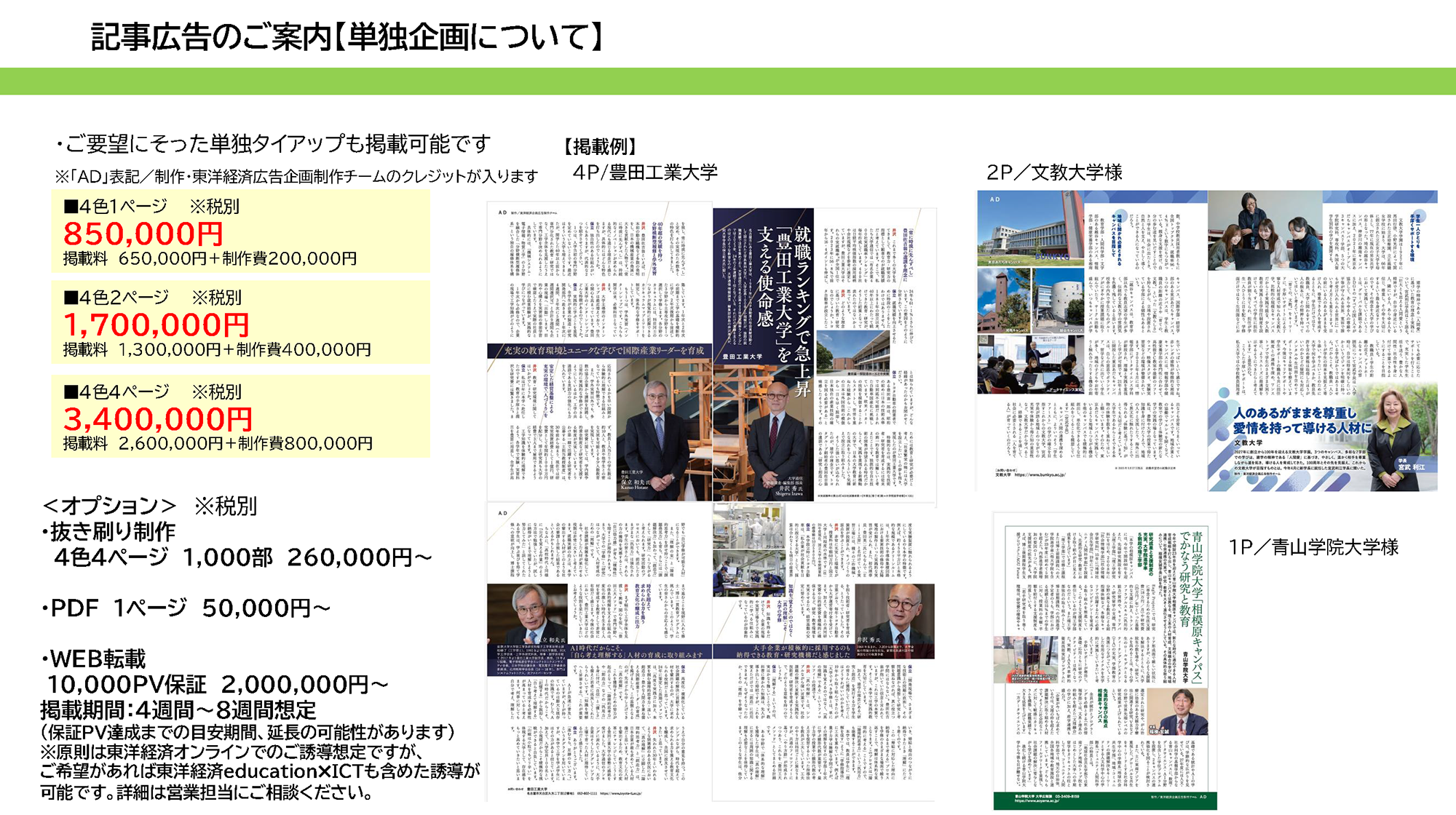Click the vertical title 就職ランキングで急上昇
Screen dimensions: 1456x815
(802, 311)
